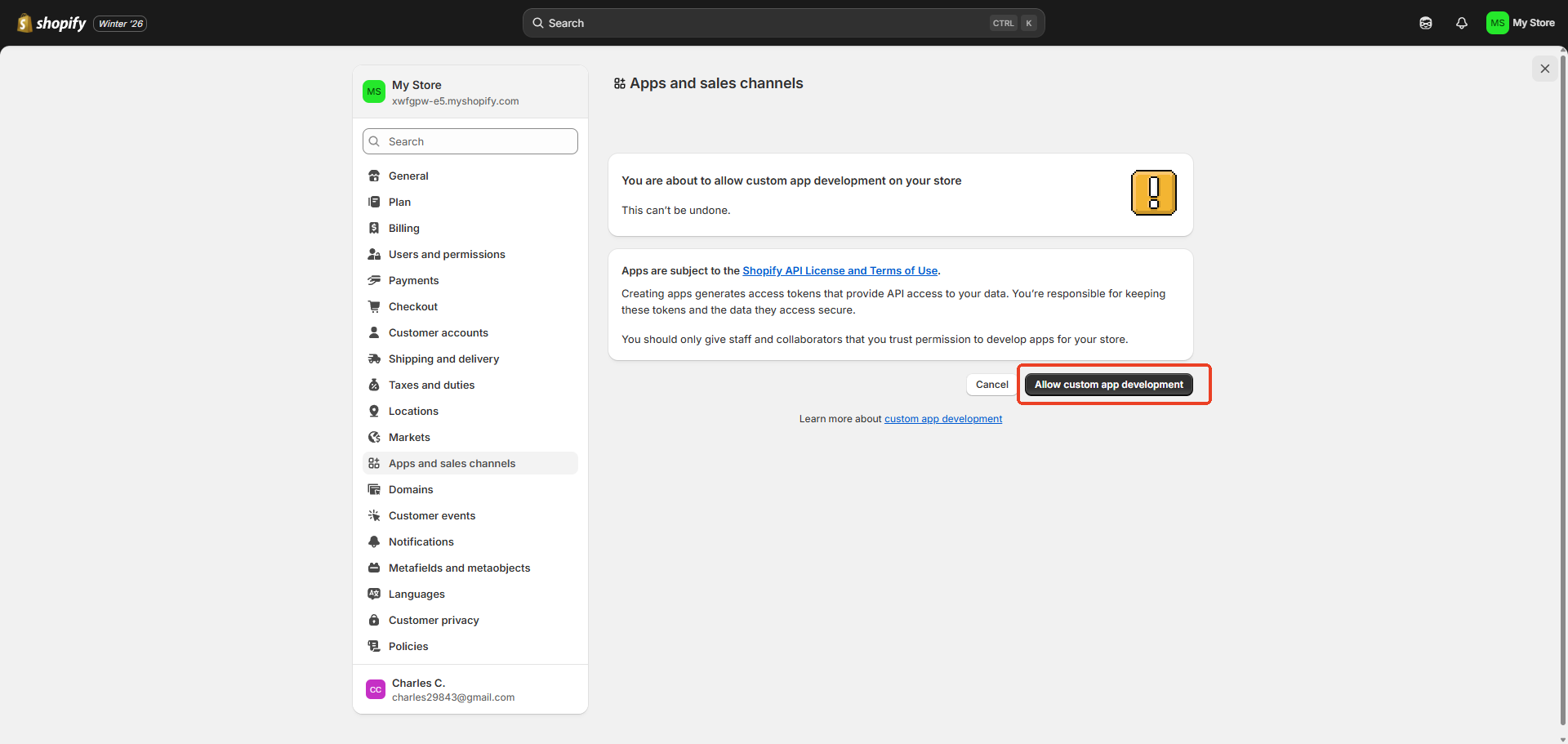Click the Customer privacy lock icon
The image size is (1568, 744).
pyautogui.click(x=374, y=620)
